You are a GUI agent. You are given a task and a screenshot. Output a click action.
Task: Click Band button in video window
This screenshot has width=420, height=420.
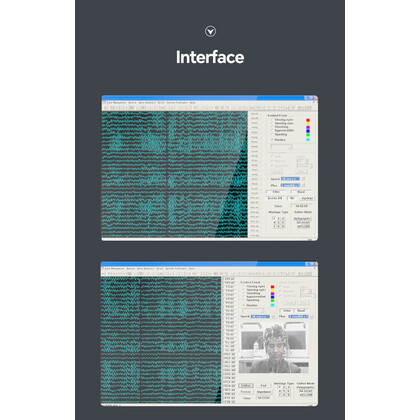coord(301,310)
